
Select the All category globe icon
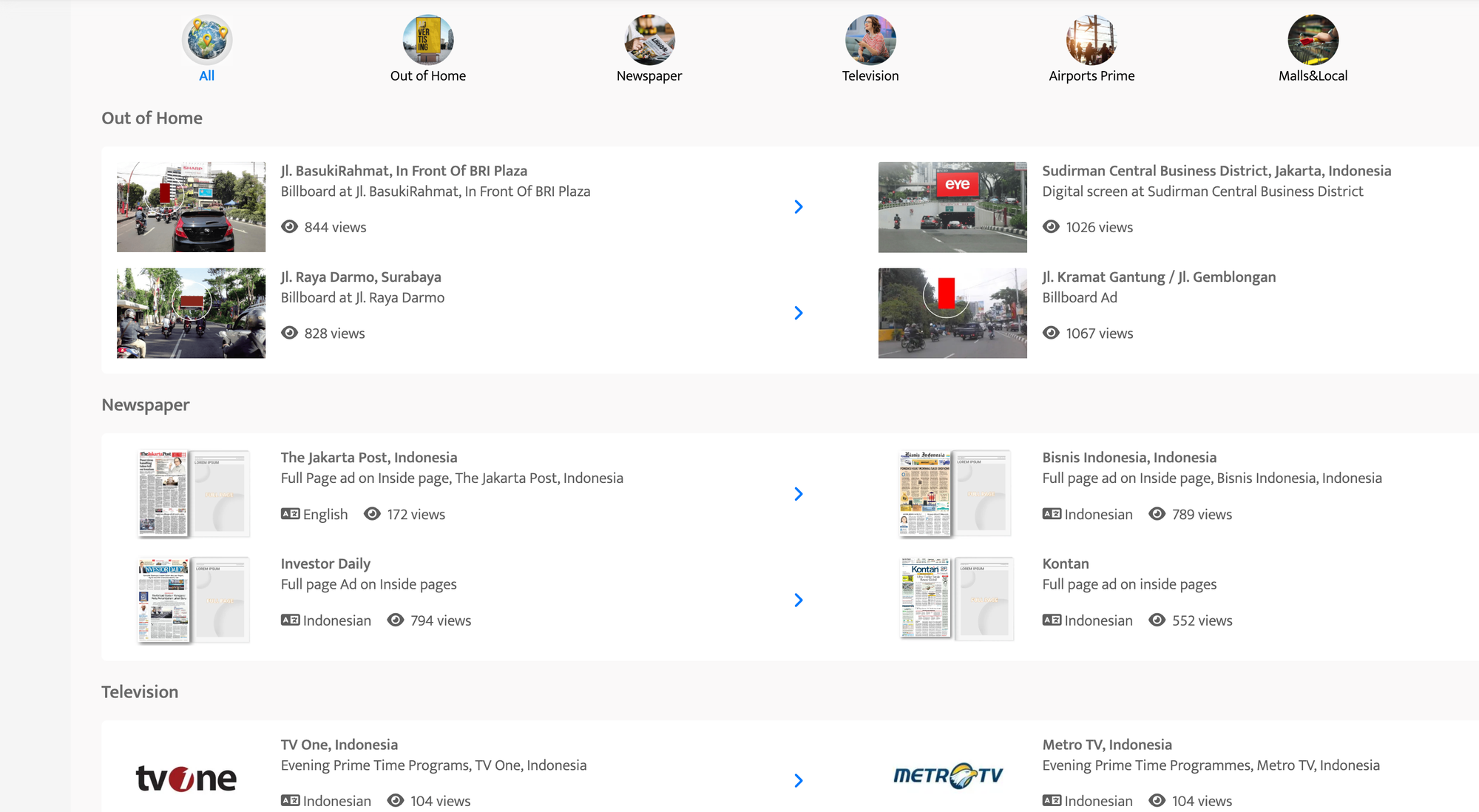coord(207,40)
